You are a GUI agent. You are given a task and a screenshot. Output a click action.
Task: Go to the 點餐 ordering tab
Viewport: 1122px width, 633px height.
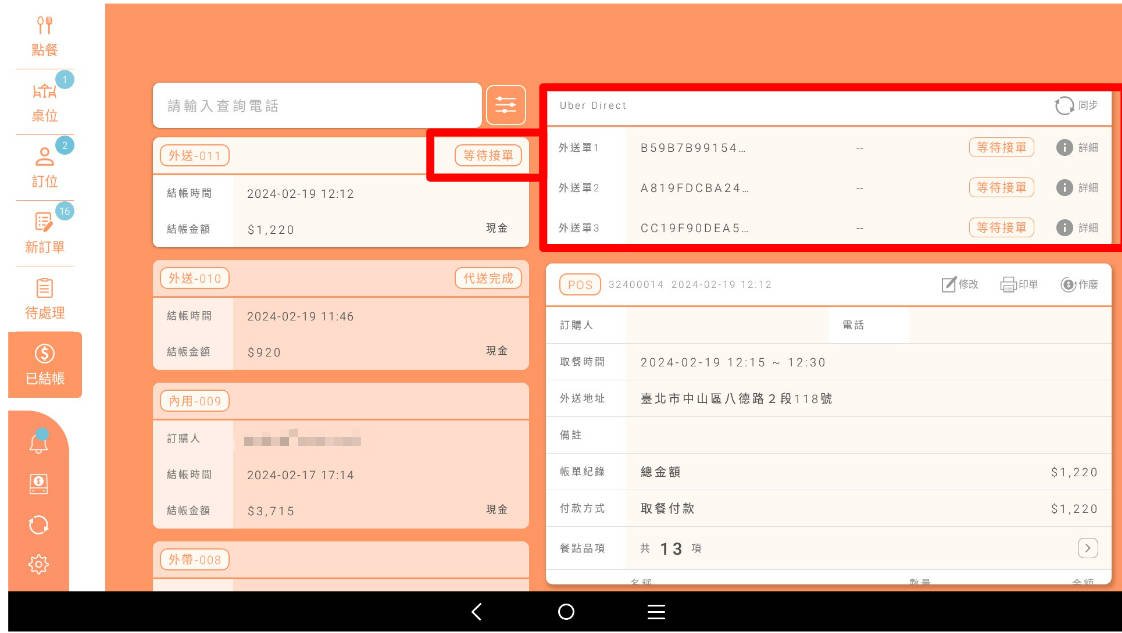click(44, 36)
